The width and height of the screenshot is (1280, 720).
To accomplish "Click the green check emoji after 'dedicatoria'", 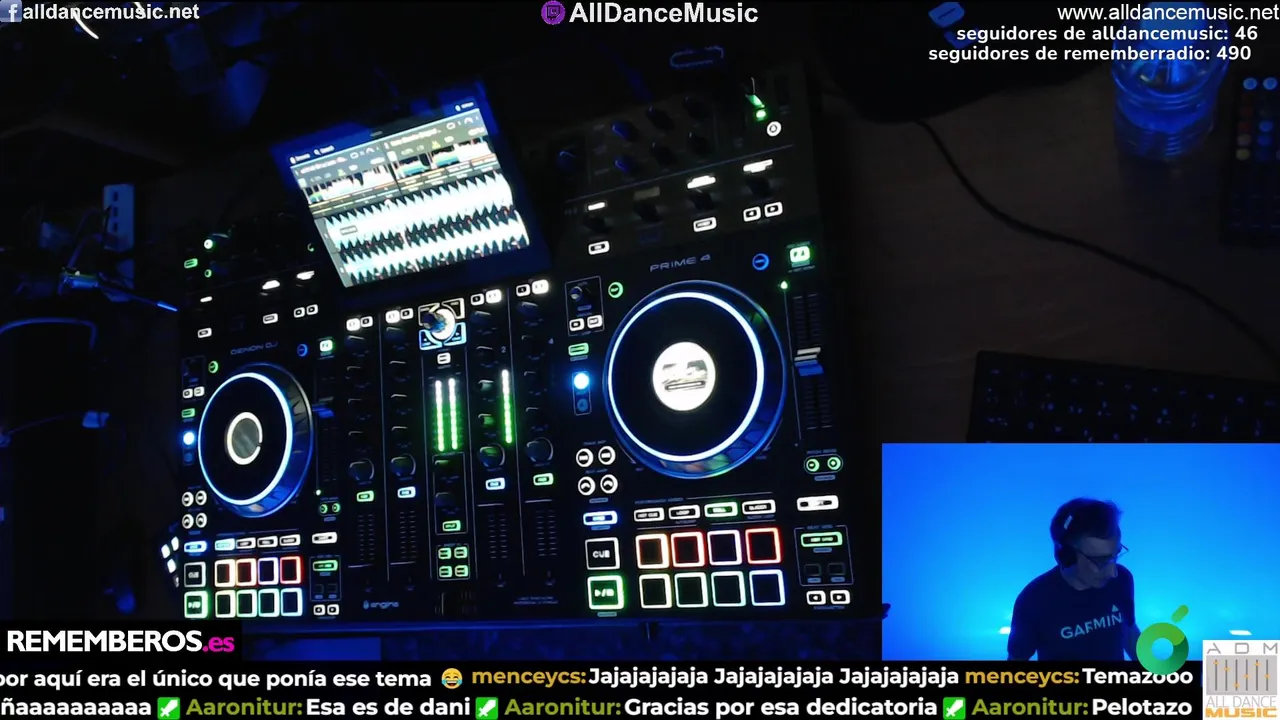I will point(954,708).
